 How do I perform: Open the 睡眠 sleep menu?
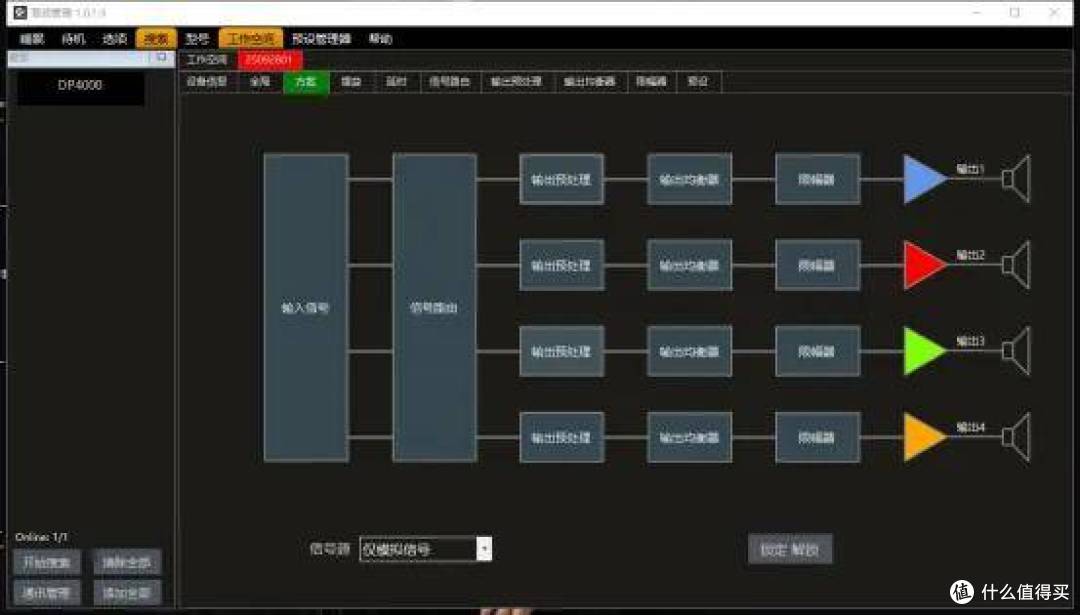click(x=32, y=39)
